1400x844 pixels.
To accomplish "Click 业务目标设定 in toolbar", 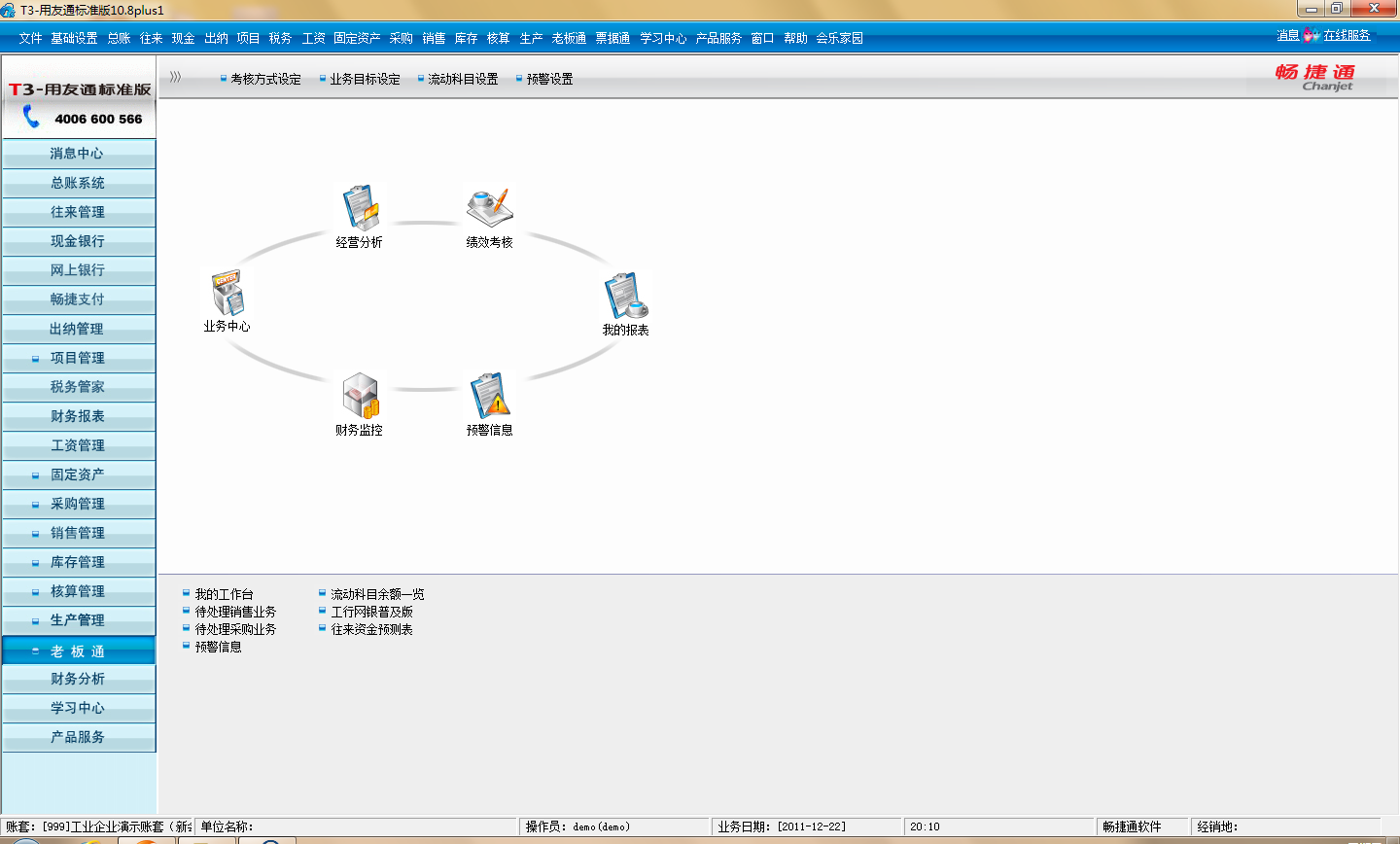I will tap(365, 79).
